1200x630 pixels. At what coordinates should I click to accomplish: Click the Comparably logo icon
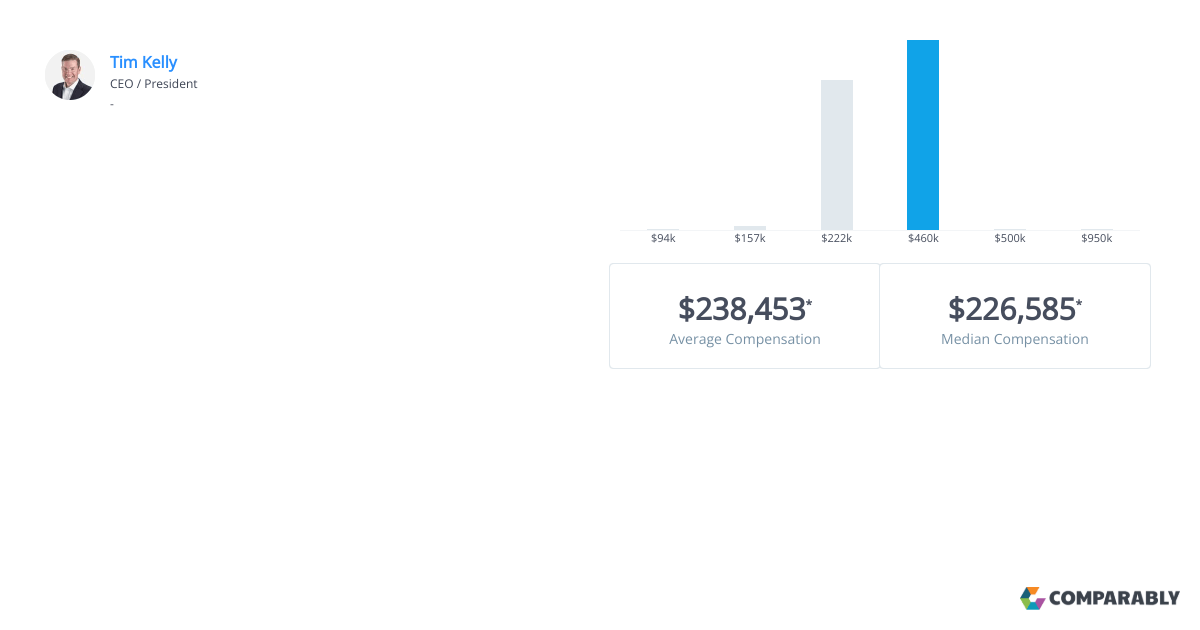[1032, 598]
